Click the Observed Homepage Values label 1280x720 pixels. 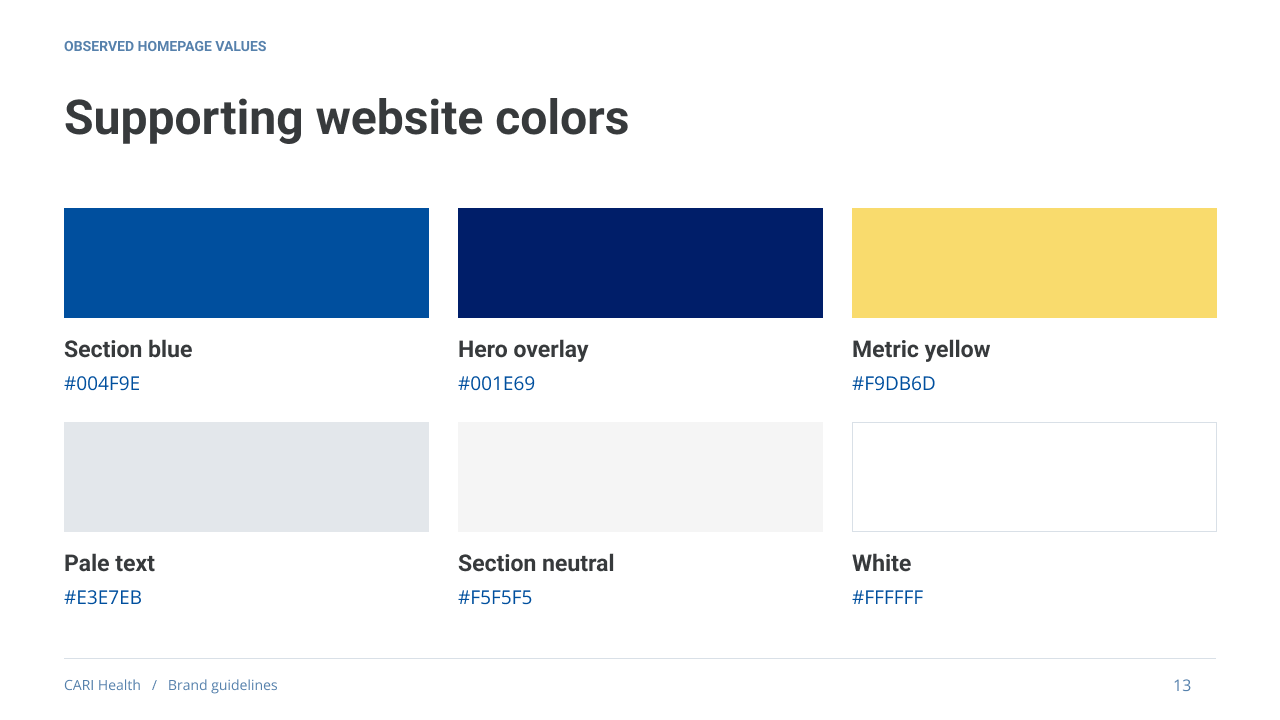click(165, 47)
